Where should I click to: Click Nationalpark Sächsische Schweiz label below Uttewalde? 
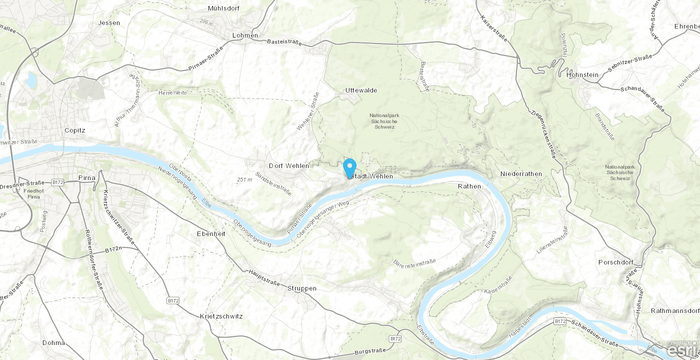(x=384, y=121)
